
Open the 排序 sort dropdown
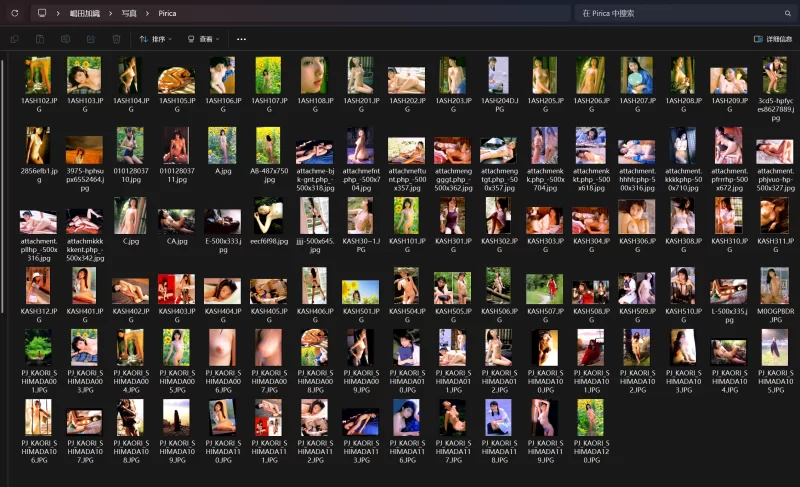(x=156, y=39)
